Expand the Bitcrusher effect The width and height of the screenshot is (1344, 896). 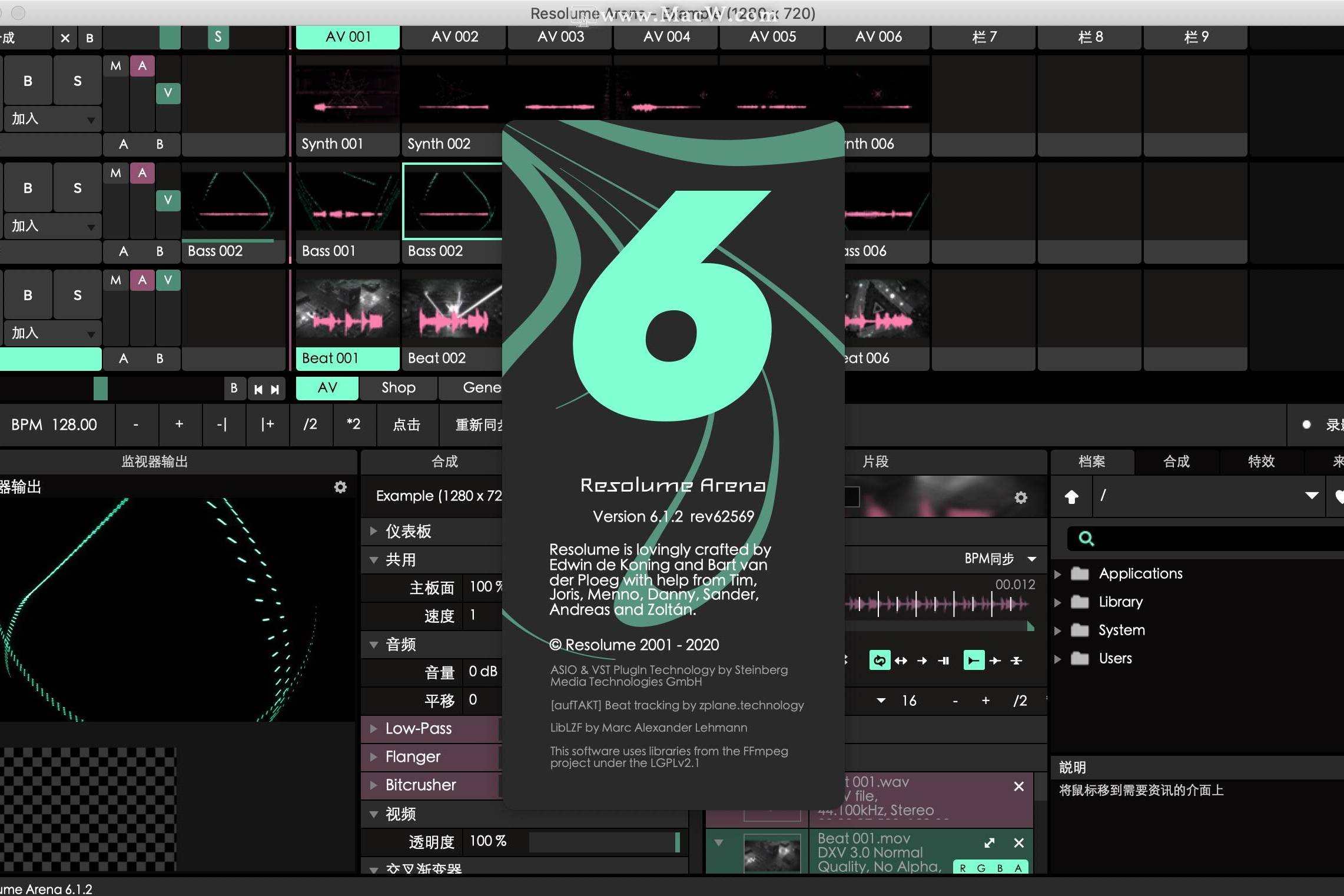click(373, 785)
